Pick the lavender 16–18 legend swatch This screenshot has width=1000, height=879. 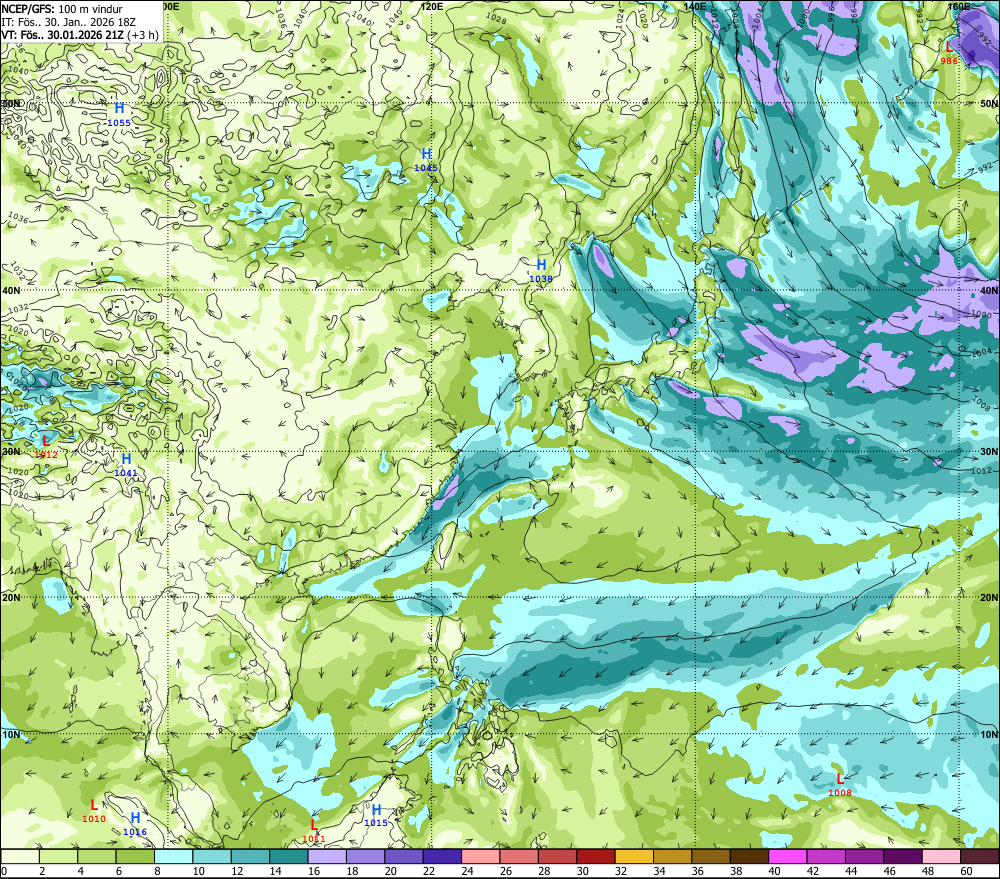[327, 857]
